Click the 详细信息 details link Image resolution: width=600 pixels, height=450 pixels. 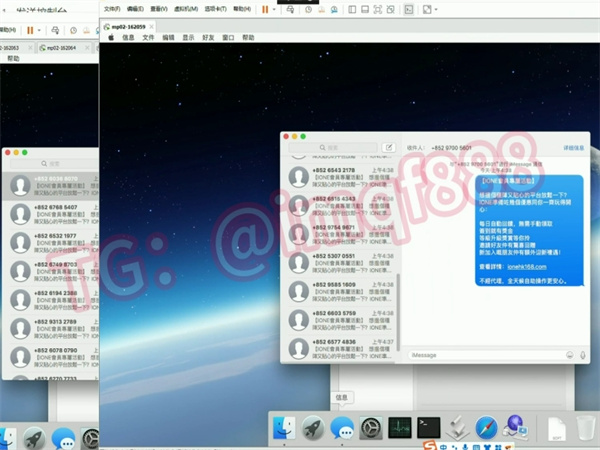(573, 147)
